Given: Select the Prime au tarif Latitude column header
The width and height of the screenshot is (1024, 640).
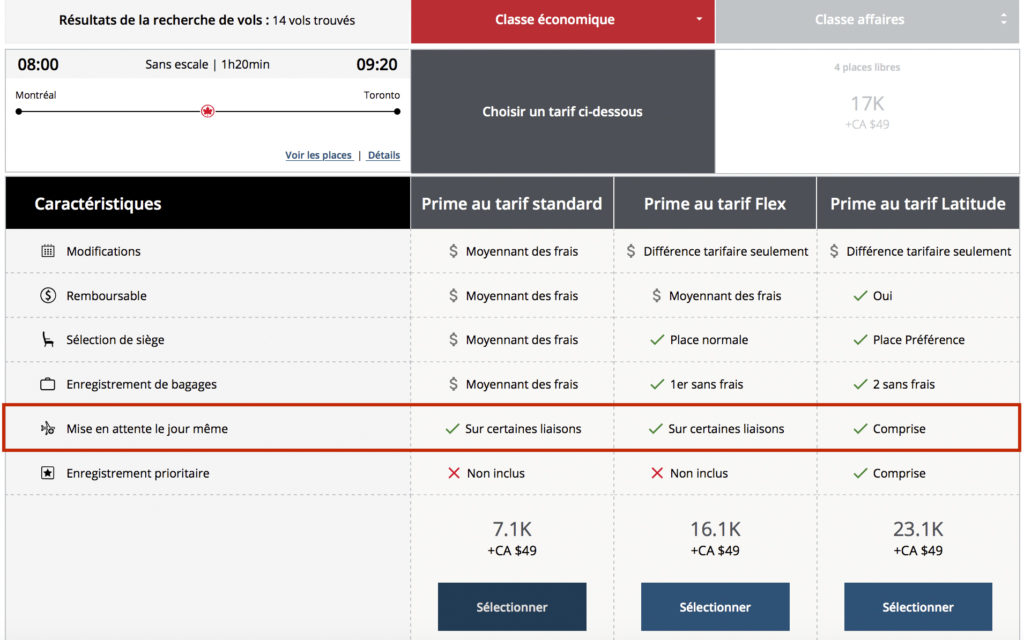Looking at the screenshot, I should (918, 204).
